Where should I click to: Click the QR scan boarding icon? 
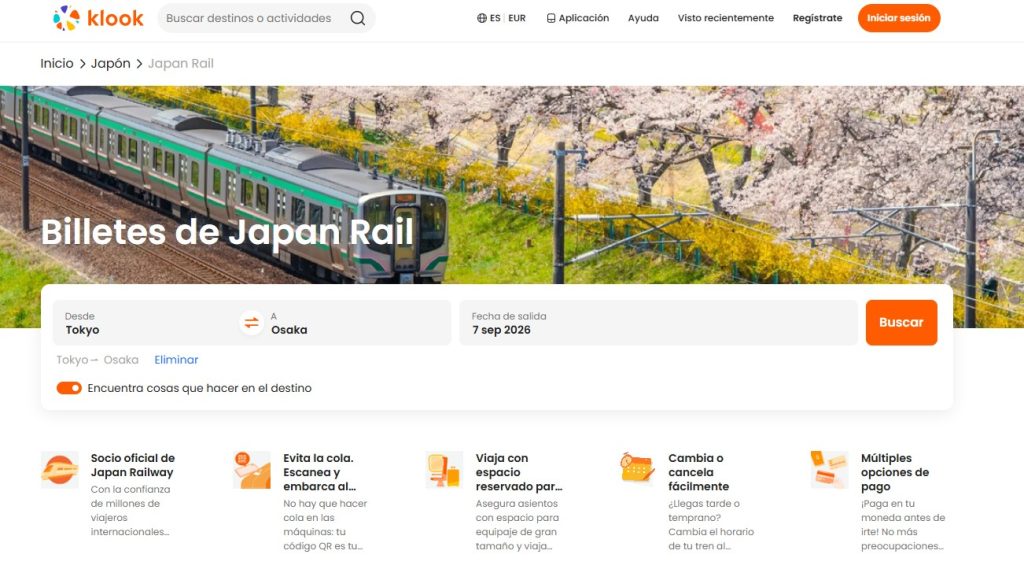pyautogui.click(x=251, y=470)
